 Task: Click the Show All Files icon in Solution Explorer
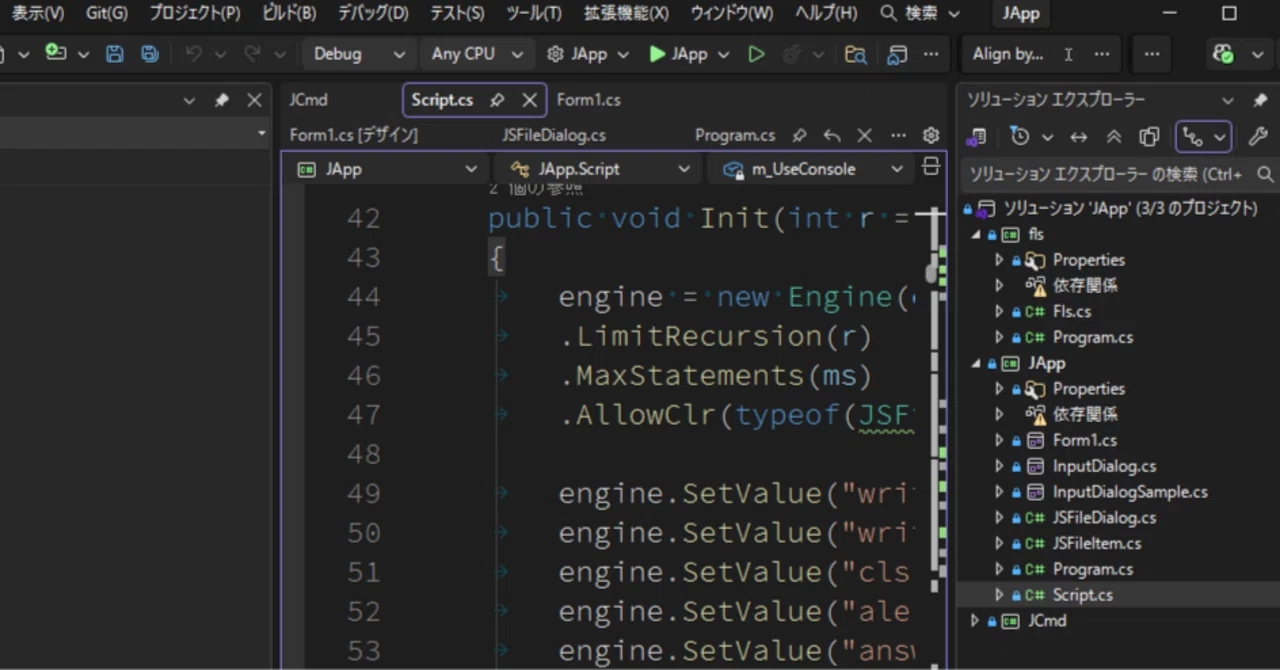coord(1150,137)
